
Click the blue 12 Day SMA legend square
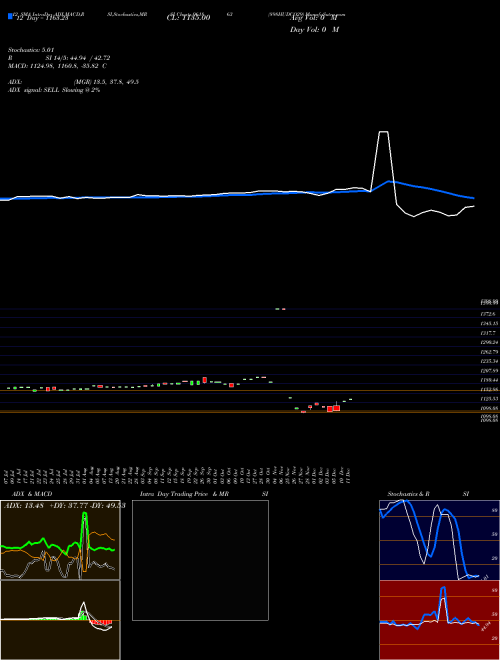(x=10, y=16)
